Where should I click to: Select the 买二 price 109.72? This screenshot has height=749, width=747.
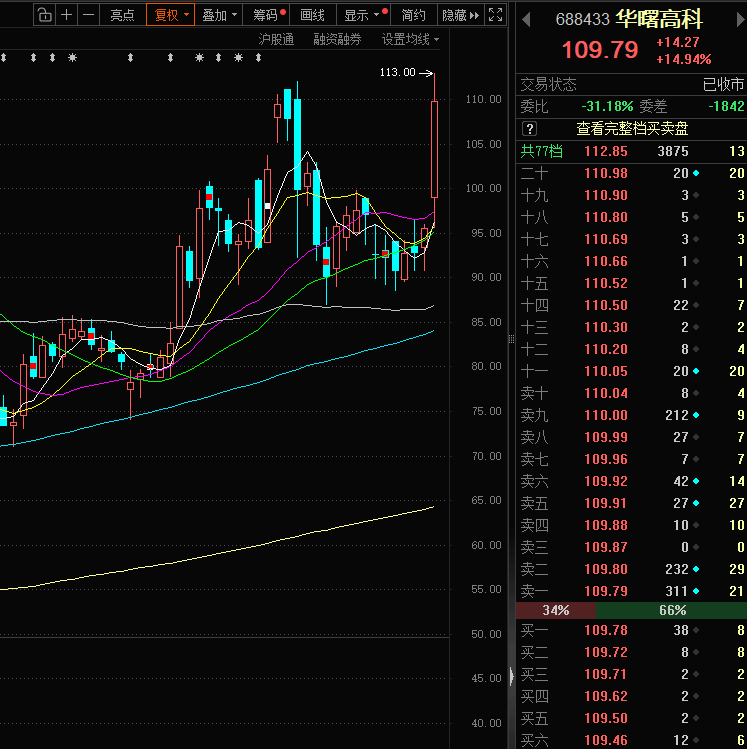tap(606, 653)
